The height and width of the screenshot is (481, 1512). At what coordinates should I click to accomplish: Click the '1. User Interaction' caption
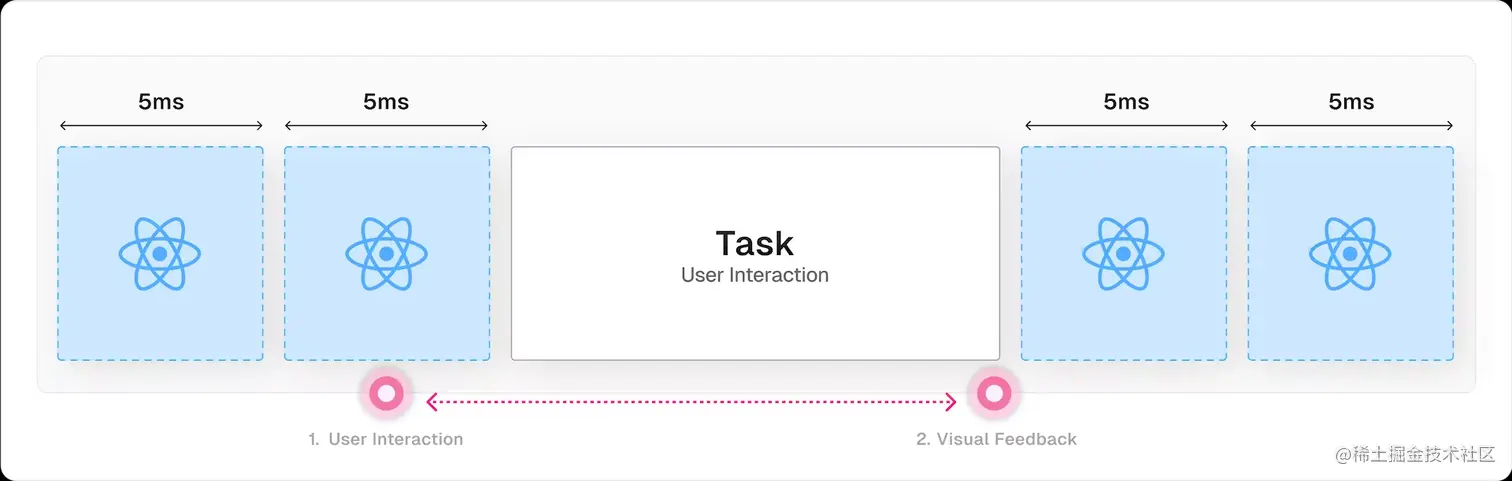tap(386, 439)
